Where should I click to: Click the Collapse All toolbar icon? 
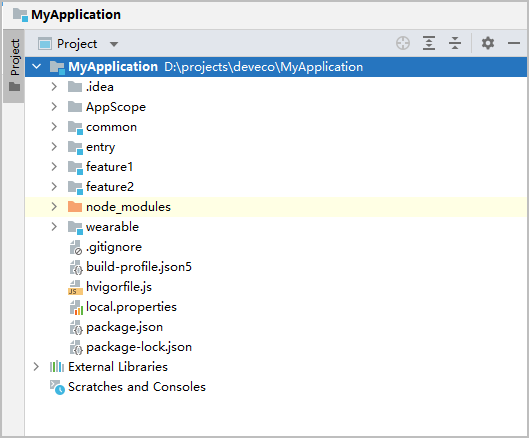coord(455,43)
